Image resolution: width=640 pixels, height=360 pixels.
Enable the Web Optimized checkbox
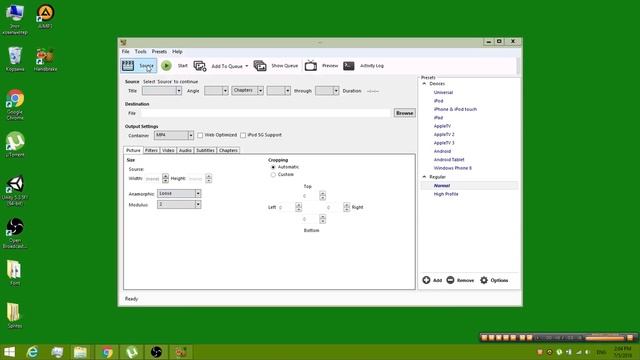click(x=200, y=135)
